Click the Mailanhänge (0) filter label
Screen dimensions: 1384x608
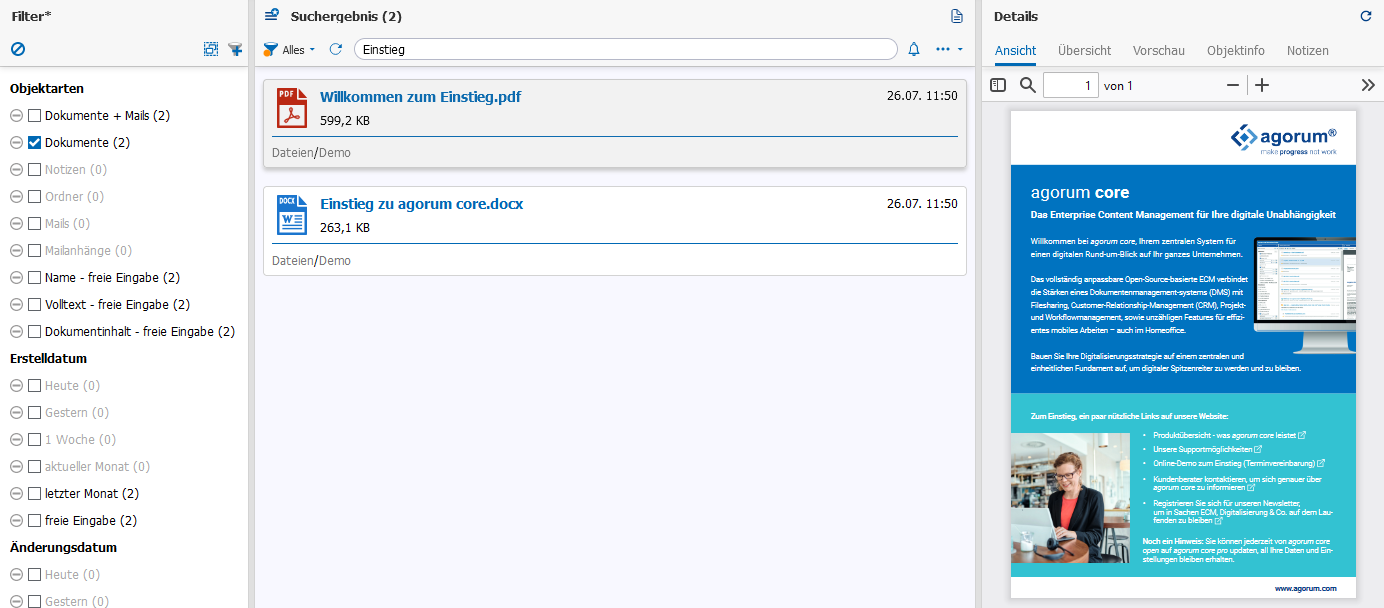88,251
